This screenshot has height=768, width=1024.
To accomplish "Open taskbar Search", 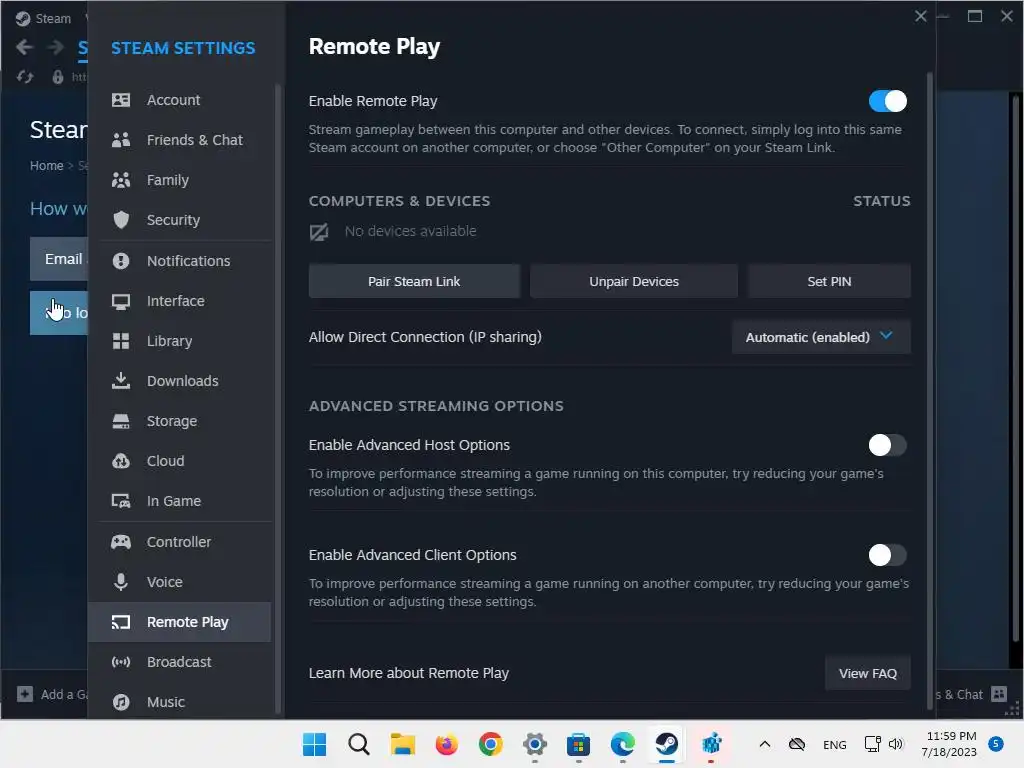I will click(x=359, y=744).
